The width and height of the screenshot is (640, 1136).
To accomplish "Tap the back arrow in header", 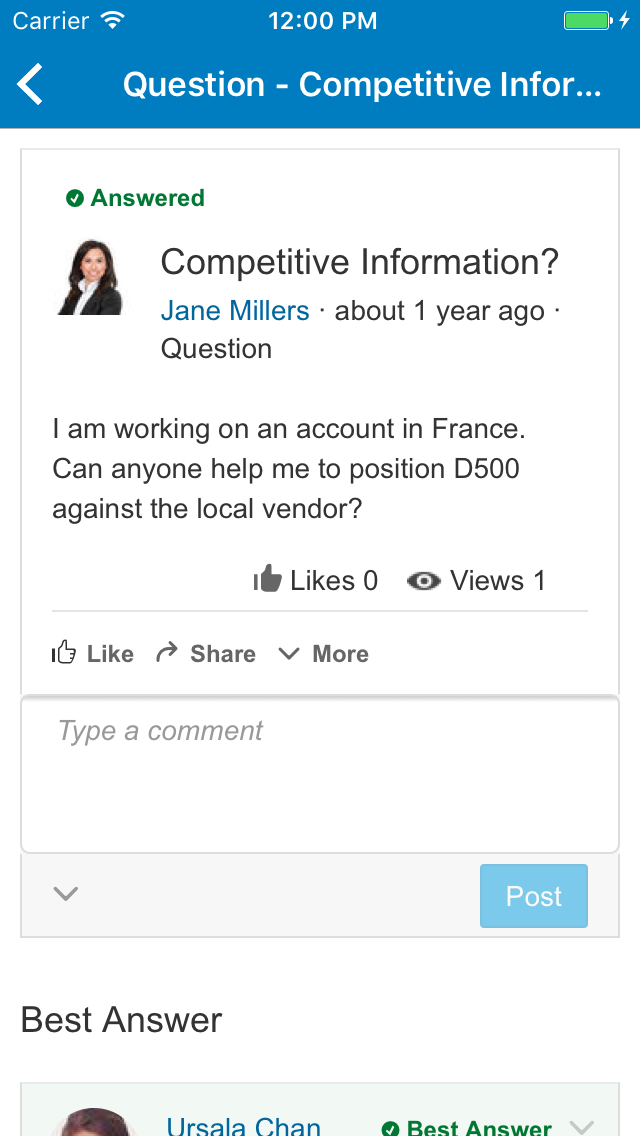I will [31, 85].
